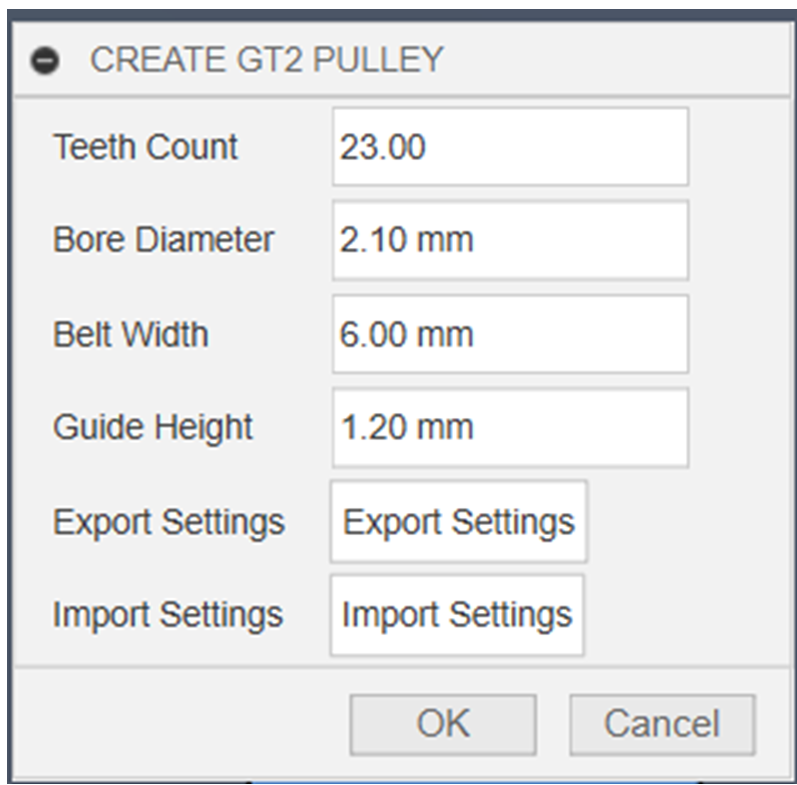Click the Export Settings row label
This screenshot has width=797, height=785.
click(169, 522)
